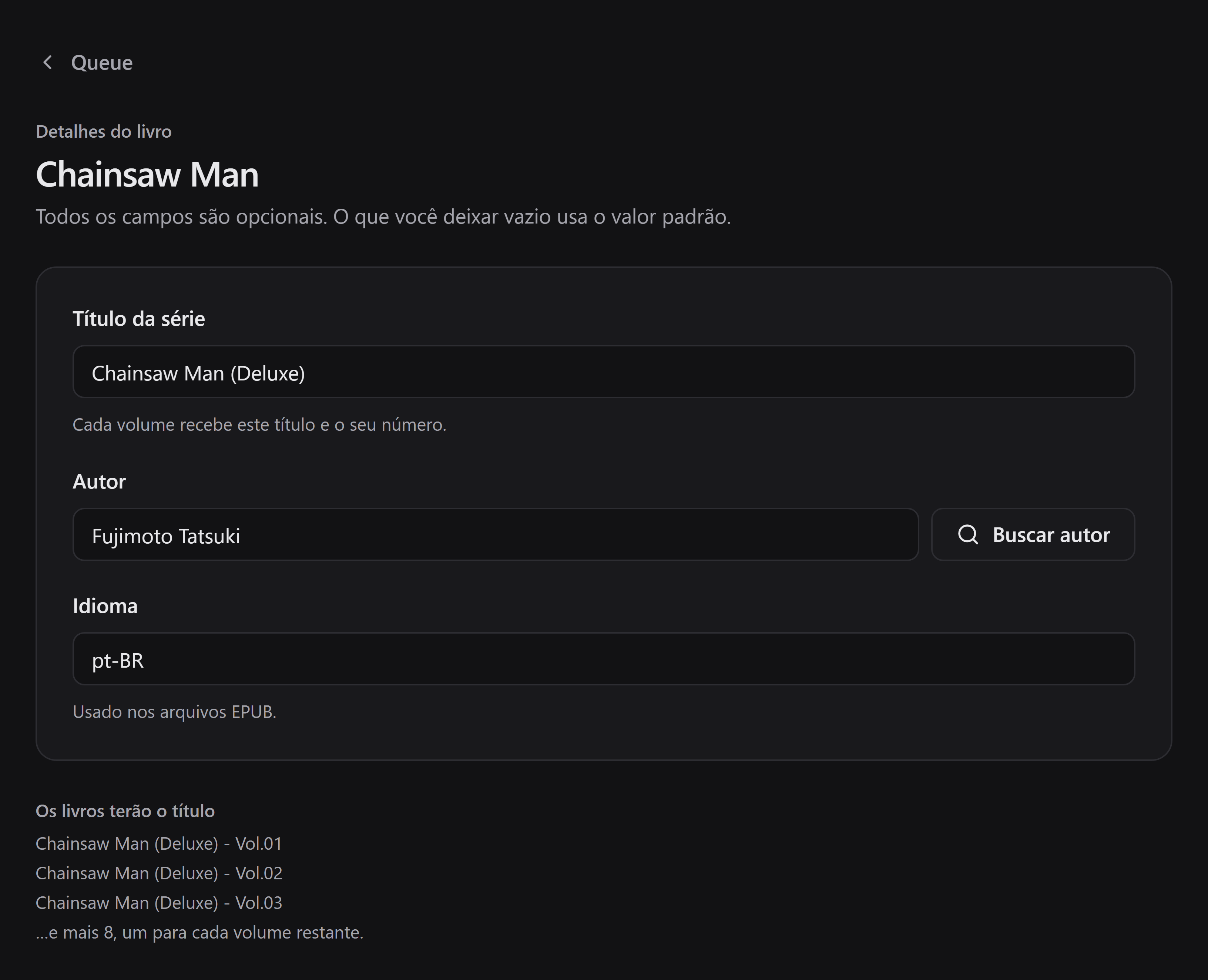Viewport: 1208px width, 980px height.
Task: Click 'Os livros terão o título' heading
Action: coord(125,811)
